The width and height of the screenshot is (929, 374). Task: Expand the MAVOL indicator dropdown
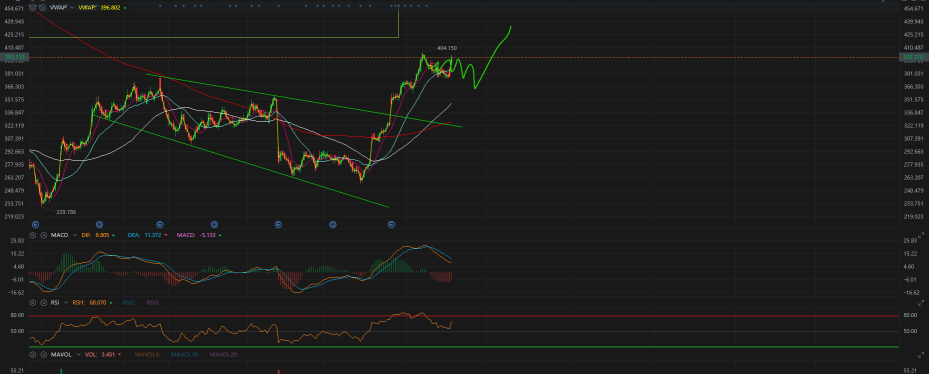79,354
